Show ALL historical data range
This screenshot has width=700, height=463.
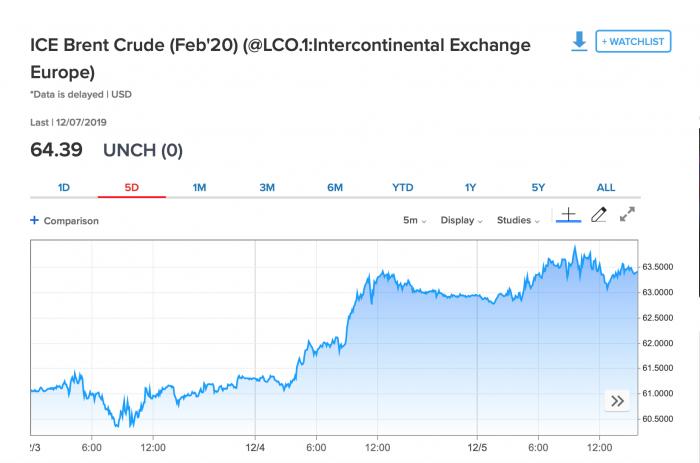(606, 187)
